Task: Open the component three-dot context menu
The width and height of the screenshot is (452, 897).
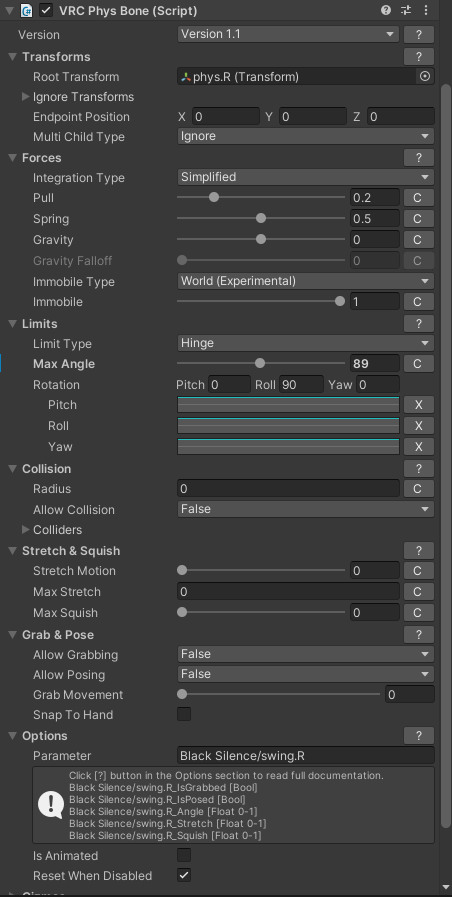Action: 426,10
